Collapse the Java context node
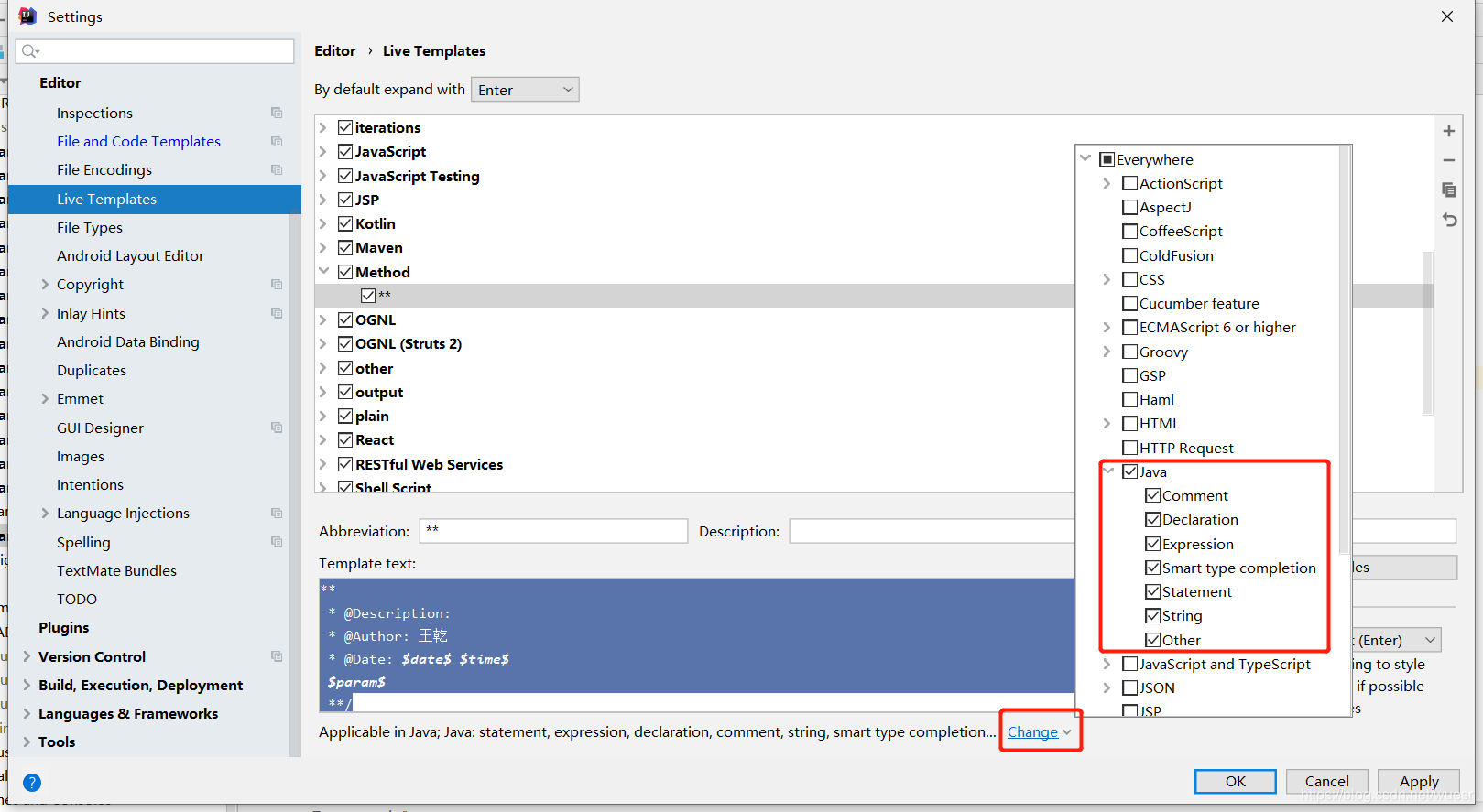Screen dimensions: 1483x812 pyautogui.click(x=1107, y=471)
